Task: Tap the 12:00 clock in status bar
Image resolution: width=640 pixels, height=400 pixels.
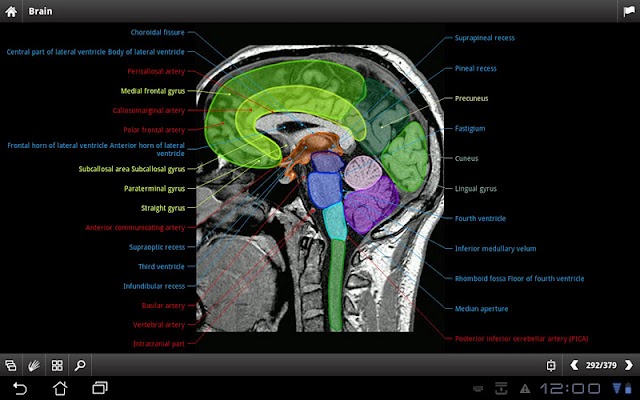Action: coord(570,388)
